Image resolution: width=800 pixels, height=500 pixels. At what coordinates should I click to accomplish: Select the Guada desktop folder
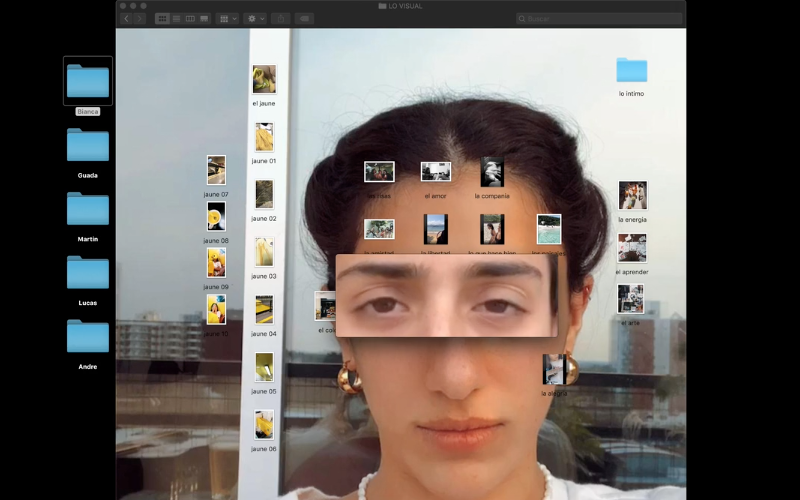88,145
